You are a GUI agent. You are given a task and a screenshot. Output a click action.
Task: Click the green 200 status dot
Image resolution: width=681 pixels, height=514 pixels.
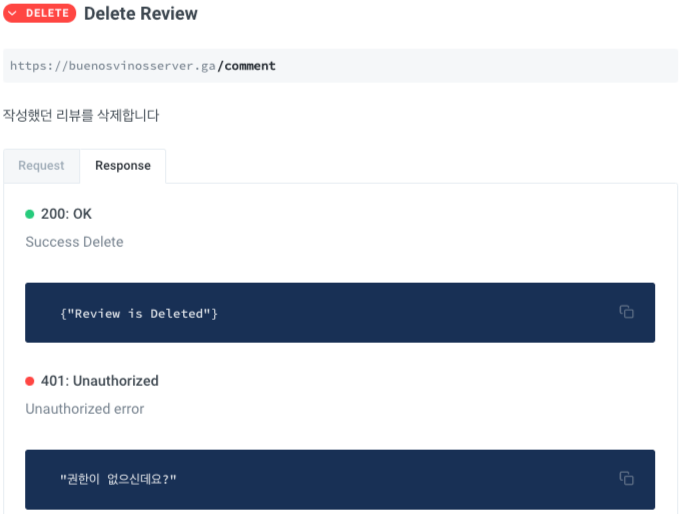[30, 214]
